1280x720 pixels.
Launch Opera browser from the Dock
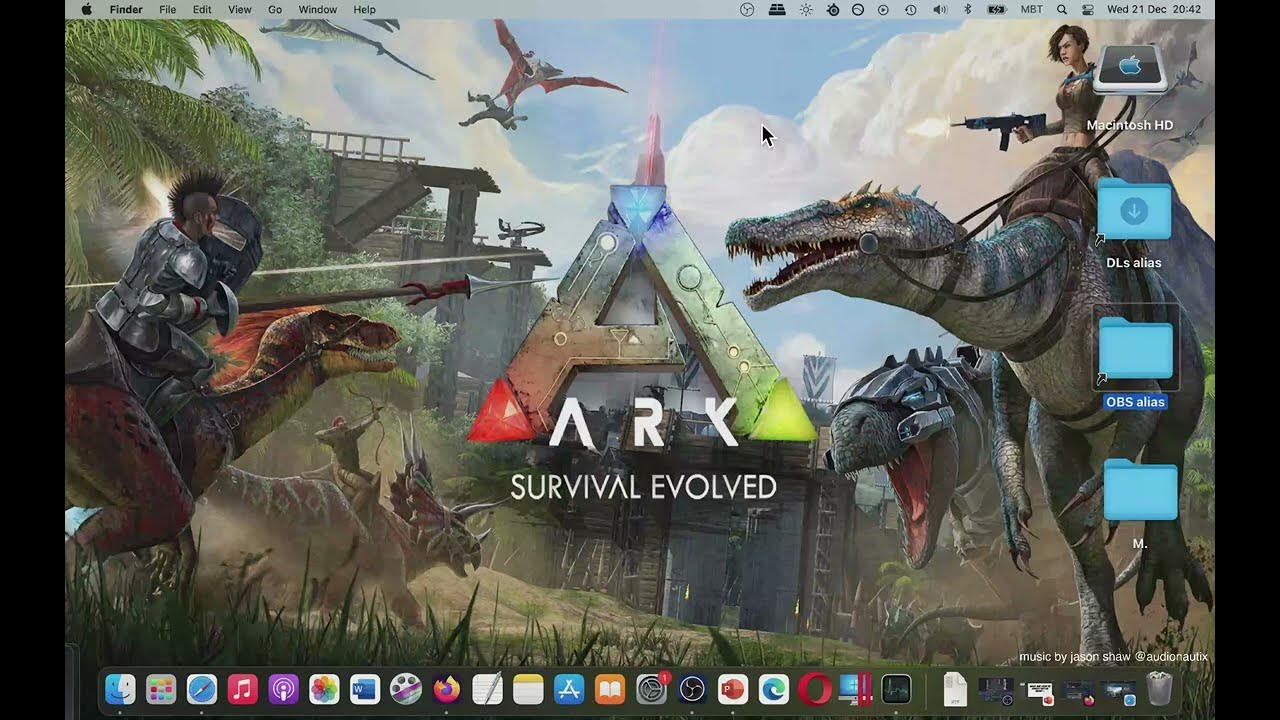(x=815, y=689)
